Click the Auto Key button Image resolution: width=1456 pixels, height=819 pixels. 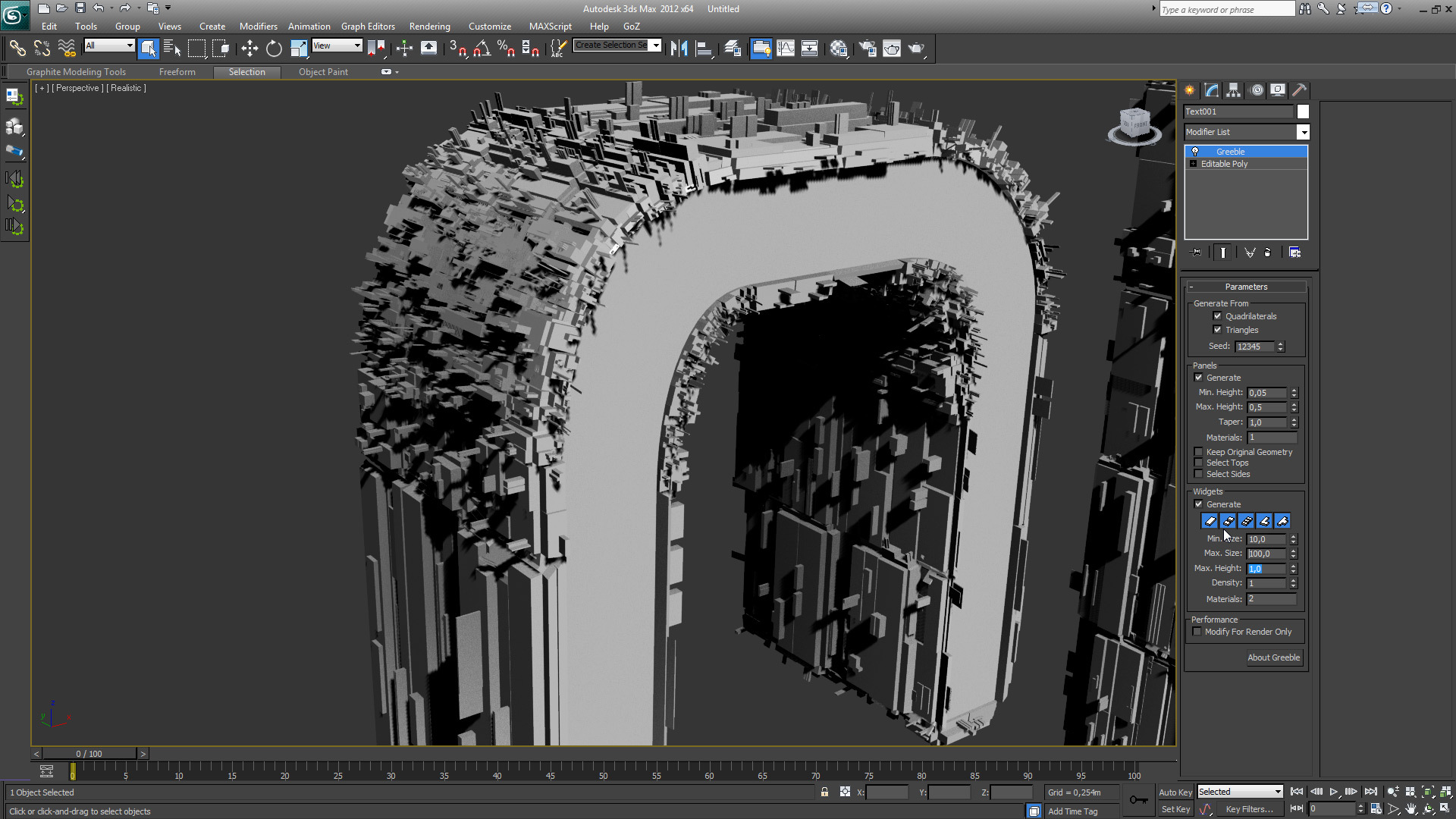click(1175, 792)
